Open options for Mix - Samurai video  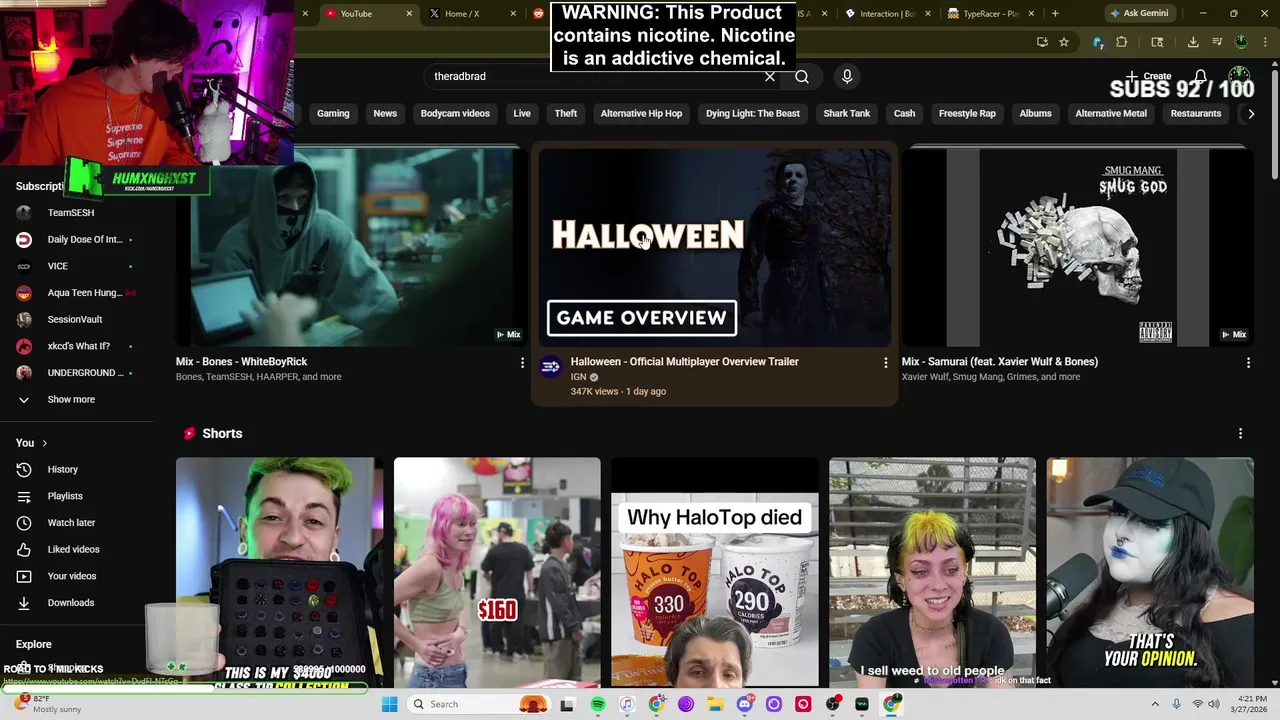click(x=1248, y=362)
